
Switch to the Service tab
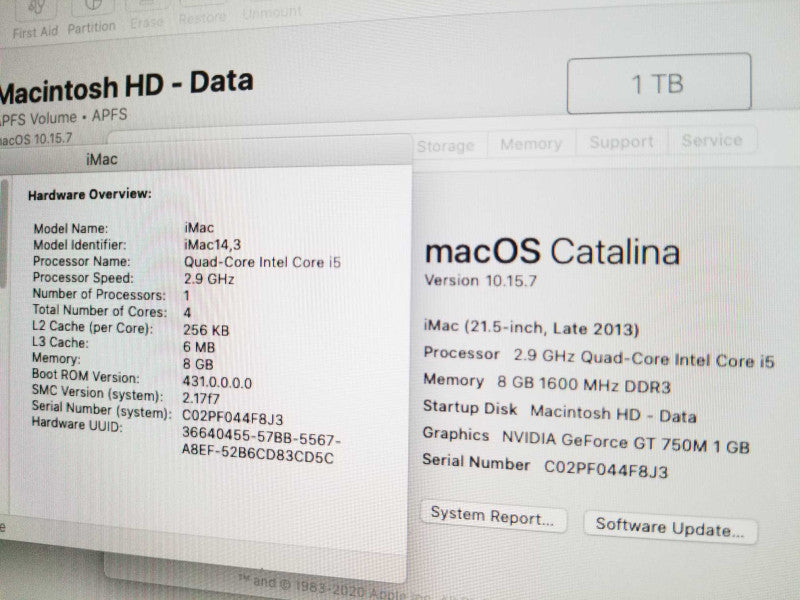point(712,140)
